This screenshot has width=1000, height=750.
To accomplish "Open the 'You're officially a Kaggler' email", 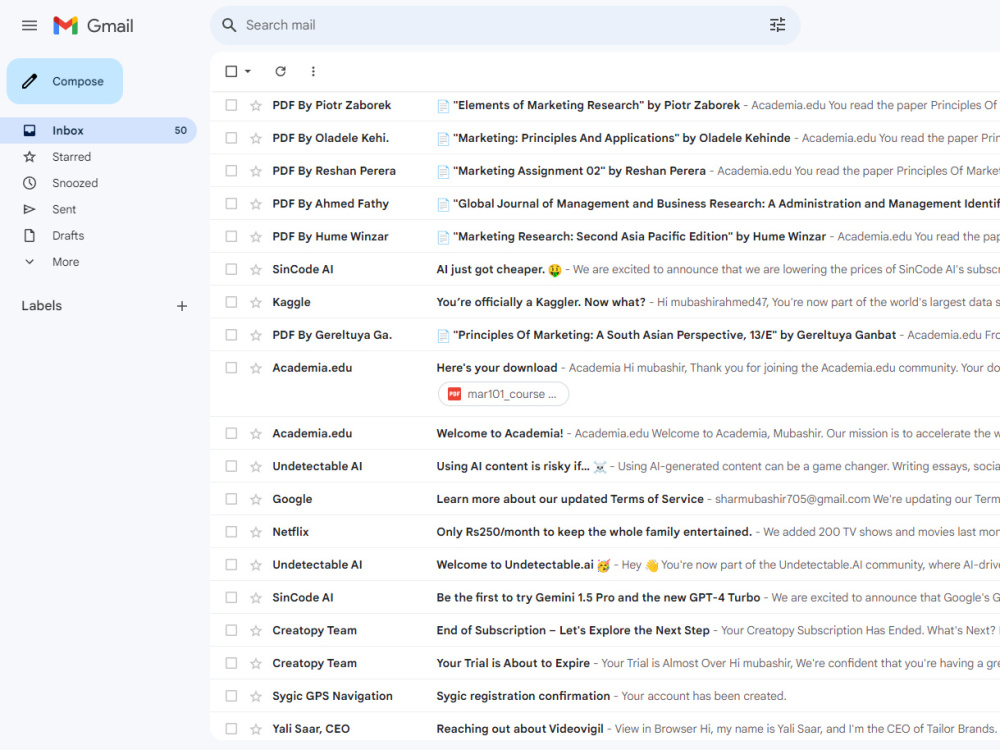I will point(541,302).
